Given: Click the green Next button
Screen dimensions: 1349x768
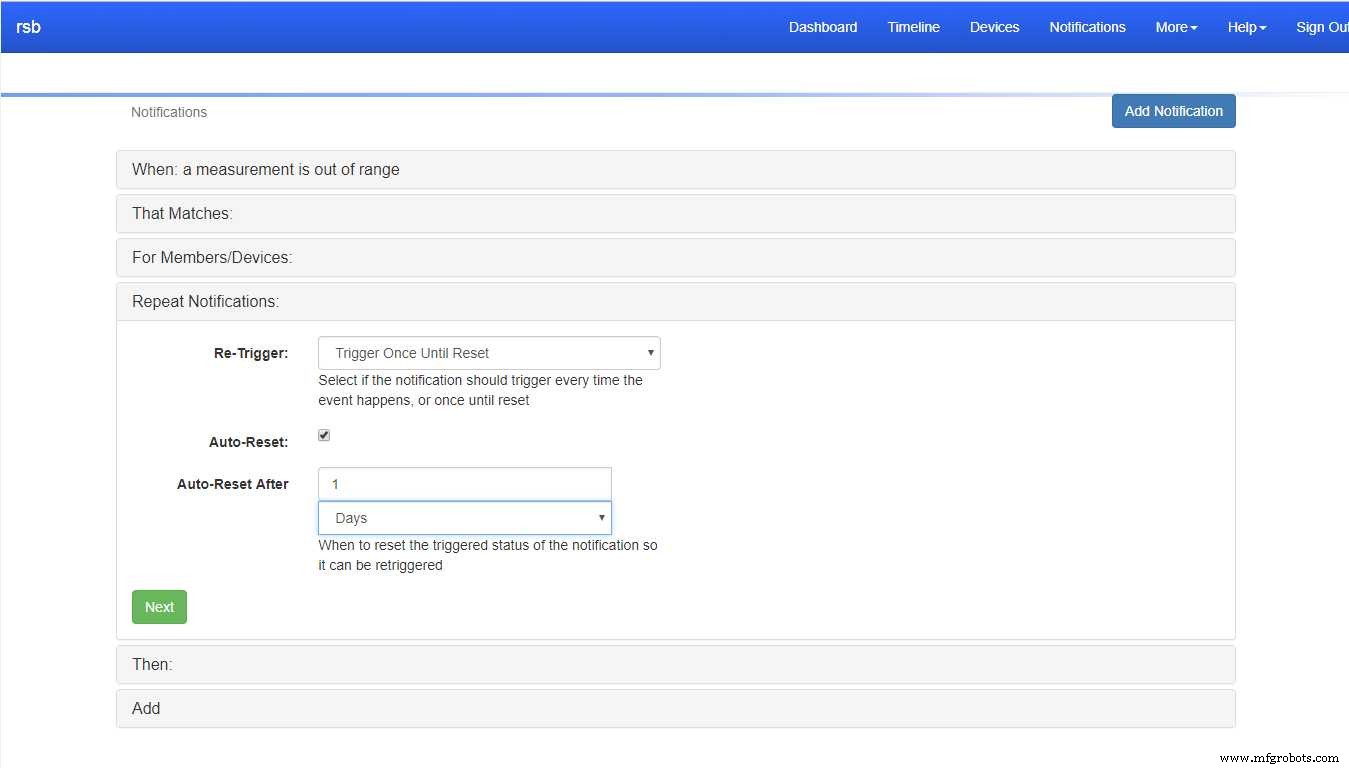Looking at the screenshot, I should point(159,607).
